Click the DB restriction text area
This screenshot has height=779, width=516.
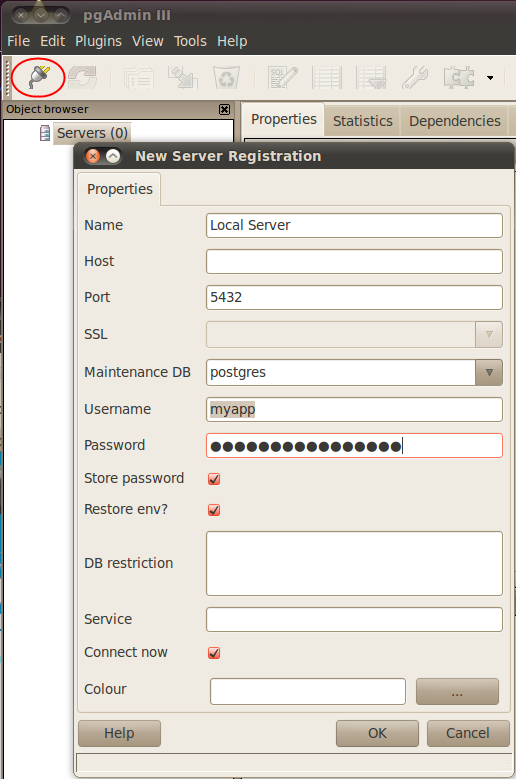(x=354, y=563)
